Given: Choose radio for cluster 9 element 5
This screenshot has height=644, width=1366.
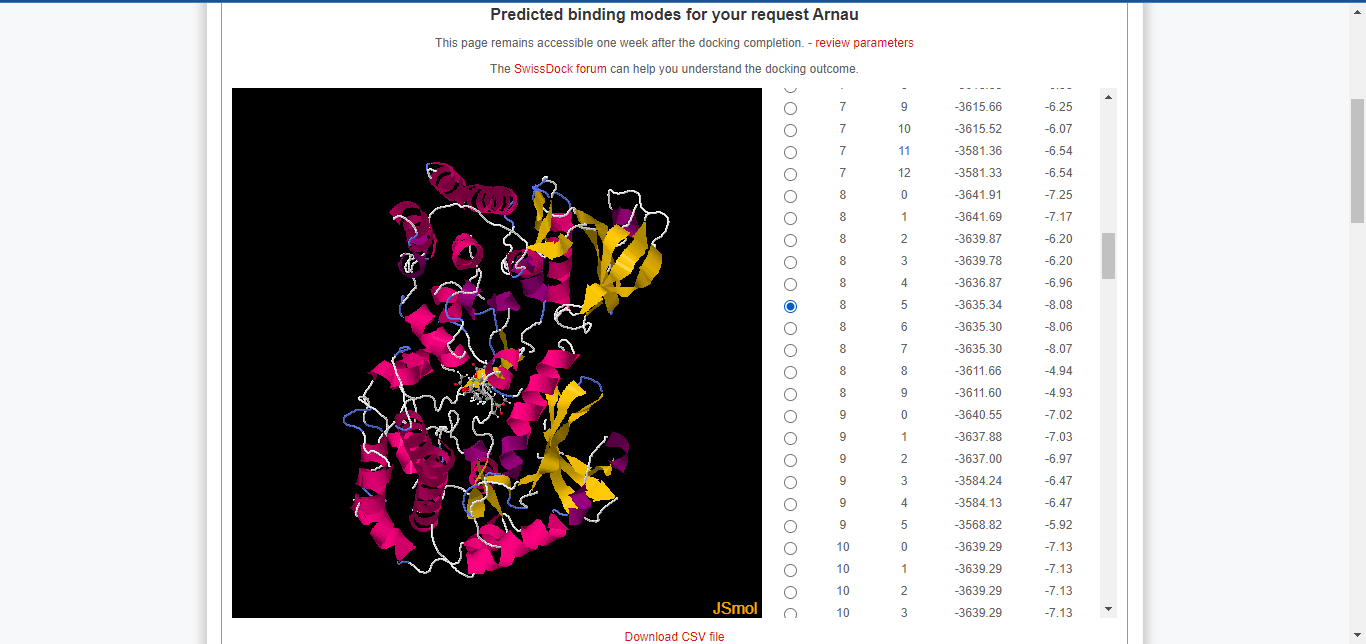Looking at the screenshot, I should pyautogui.click(x=791, y=526).
